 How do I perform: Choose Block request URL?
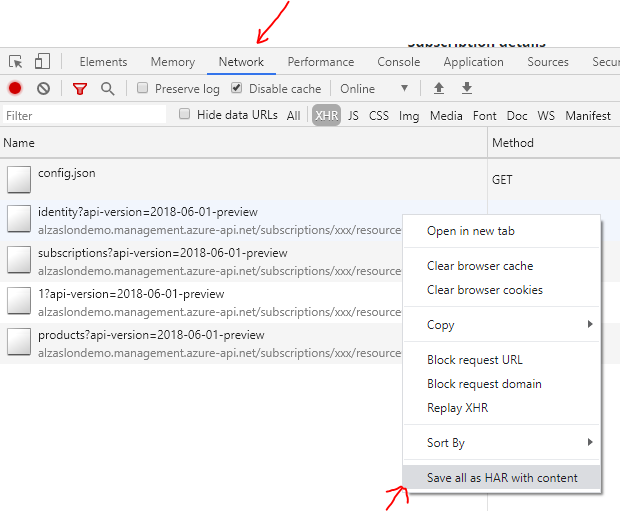tap(501, 360)
